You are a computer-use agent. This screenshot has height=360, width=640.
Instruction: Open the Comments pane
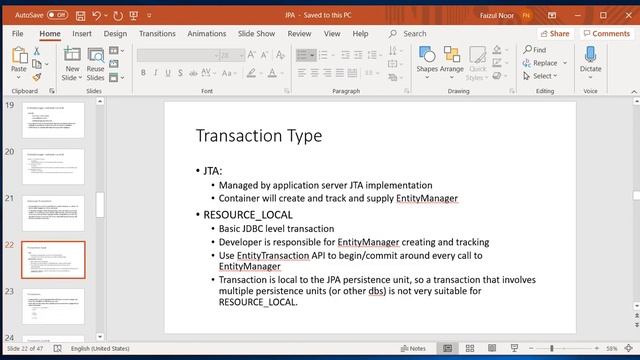coord(607,33)
